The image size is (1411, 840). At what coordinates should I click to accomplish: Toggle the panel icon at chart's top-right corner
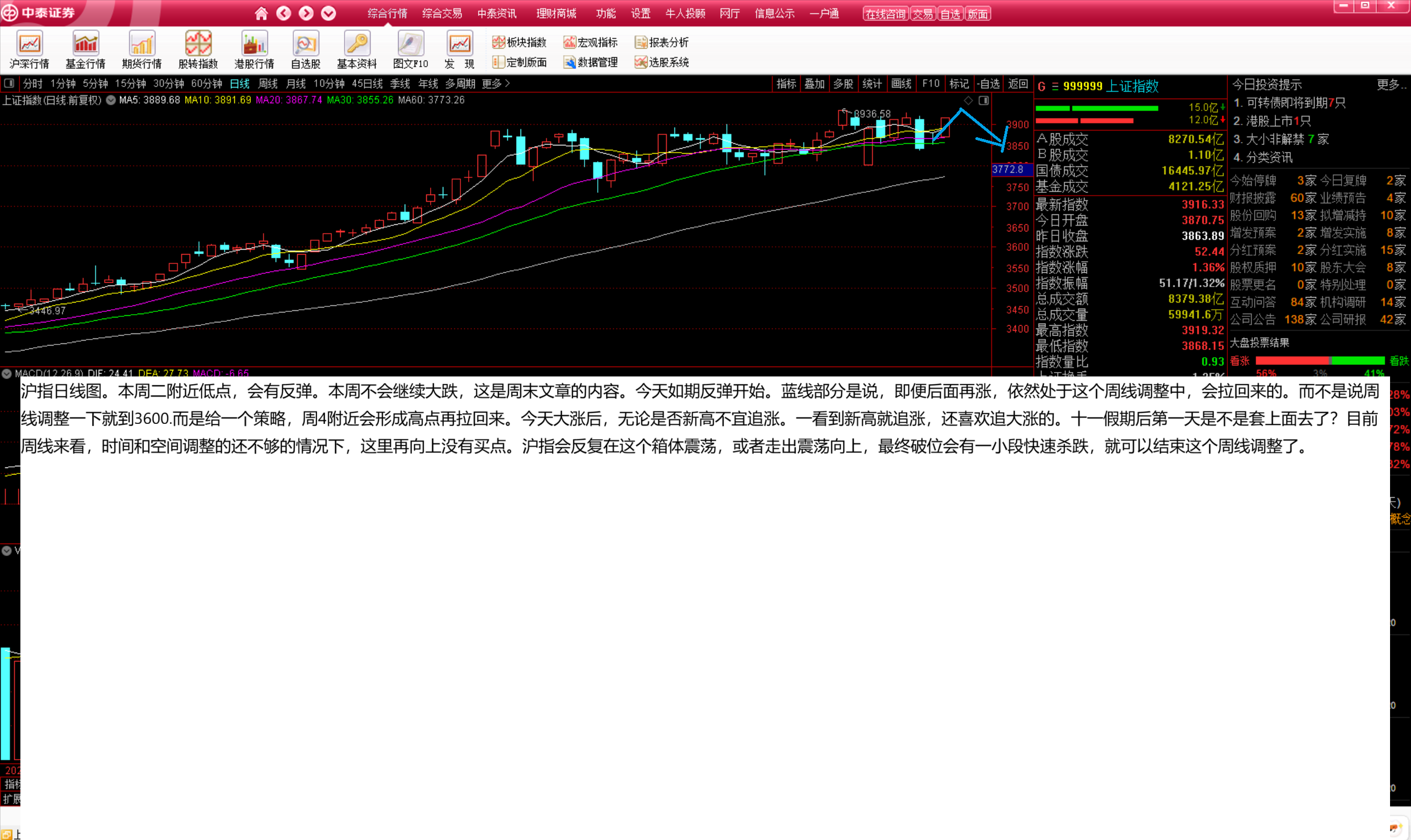pyautogui.click(x=984, y=101)
